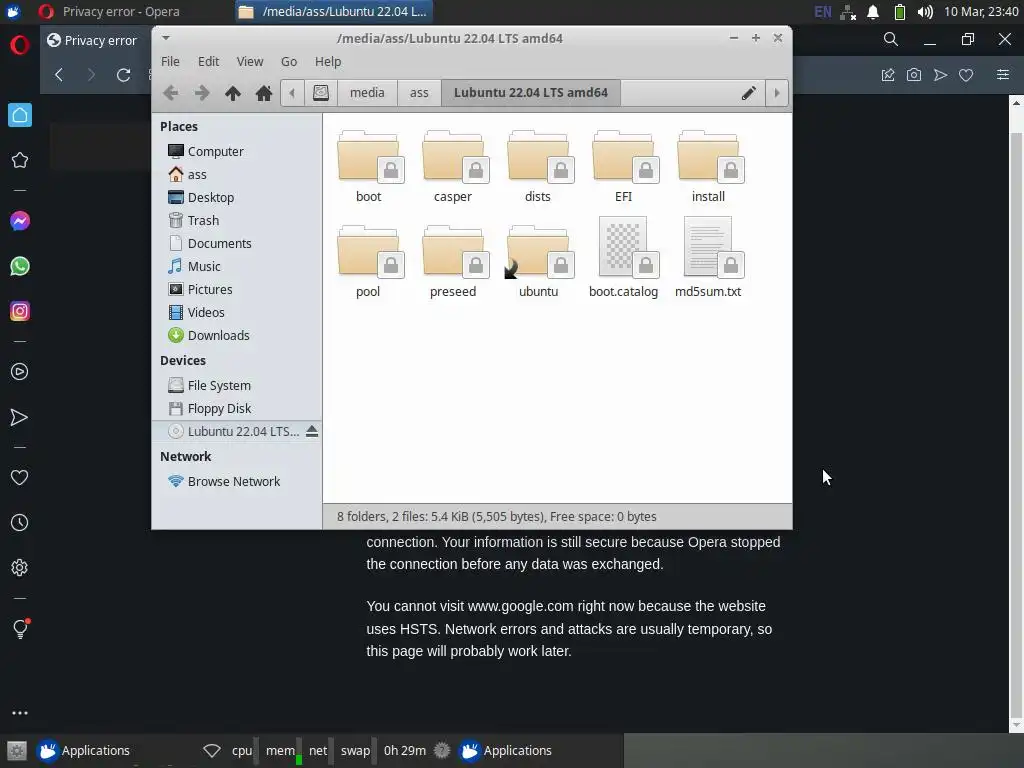Image resolution: width=1024 pixels, height=768 pixels.
Task: Go back in file manager toolbar
Action: pos(170,93)
